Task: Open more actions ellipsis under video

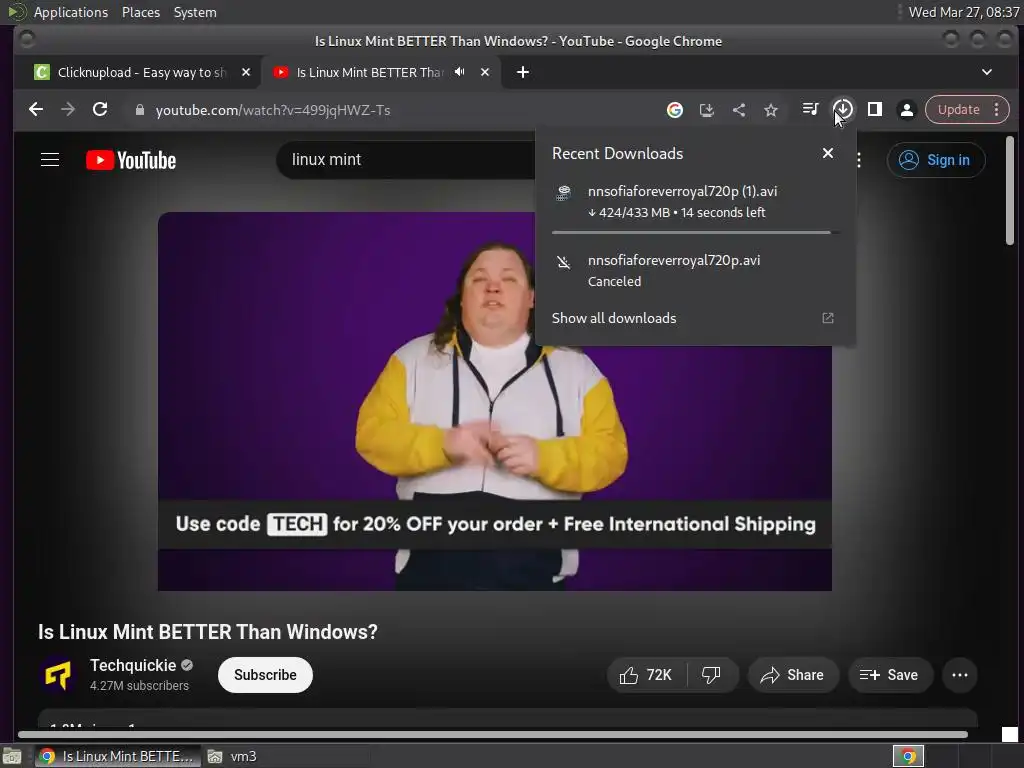Action: click(x=960, y=675)
